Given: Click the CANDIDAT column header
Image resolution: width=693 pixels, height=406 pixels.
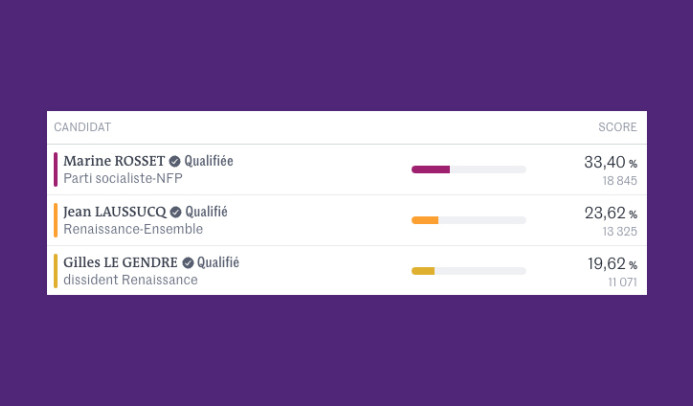Looking at the screenshot, I should click(x=82, y=127).
